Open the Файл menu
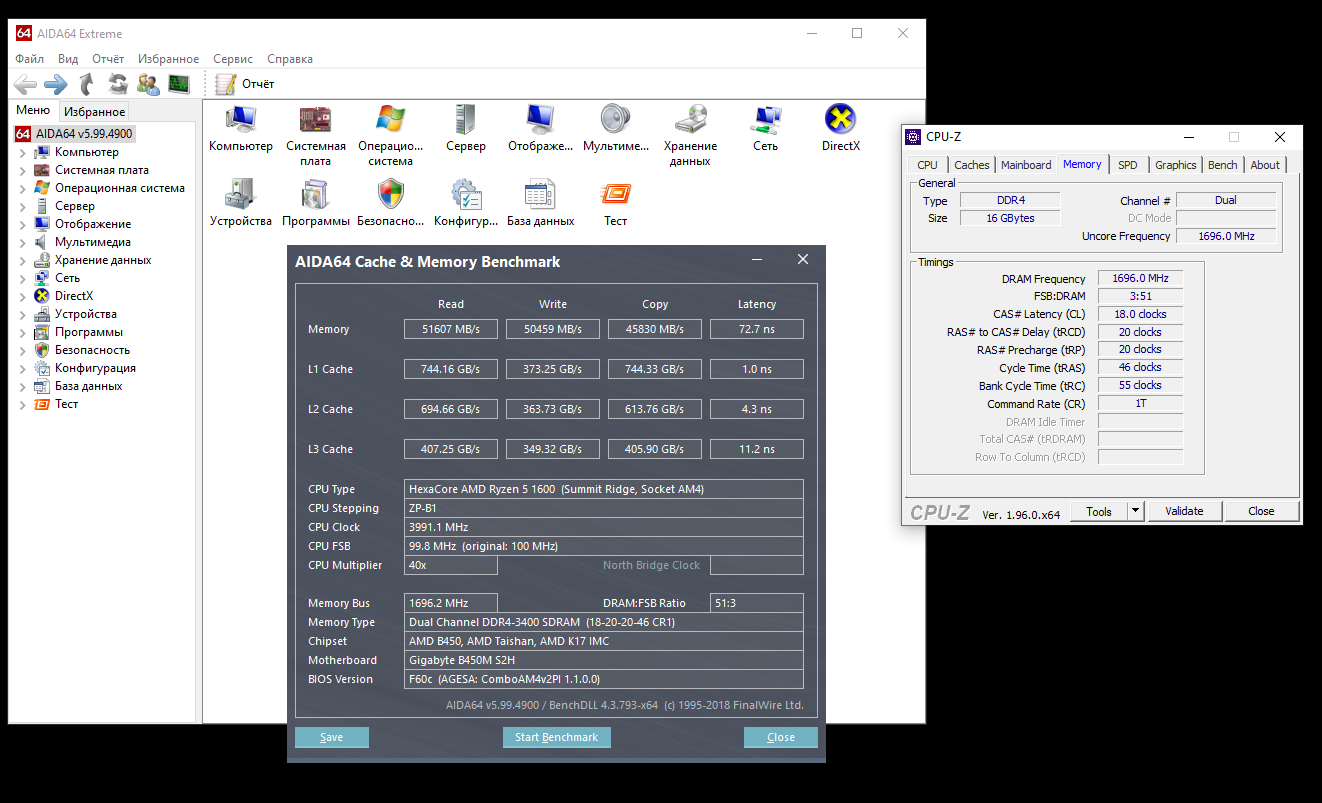 tap(29, 59)
